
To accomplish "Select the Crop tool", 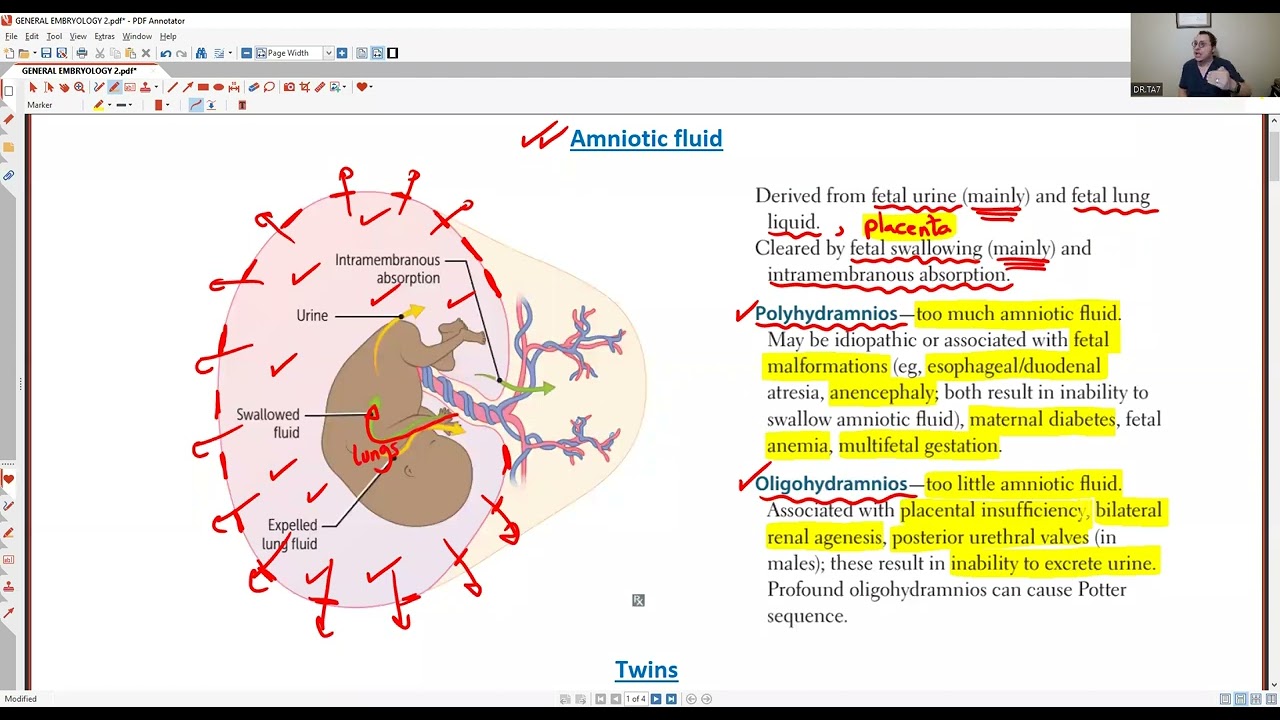I will [x=304, y=87].
